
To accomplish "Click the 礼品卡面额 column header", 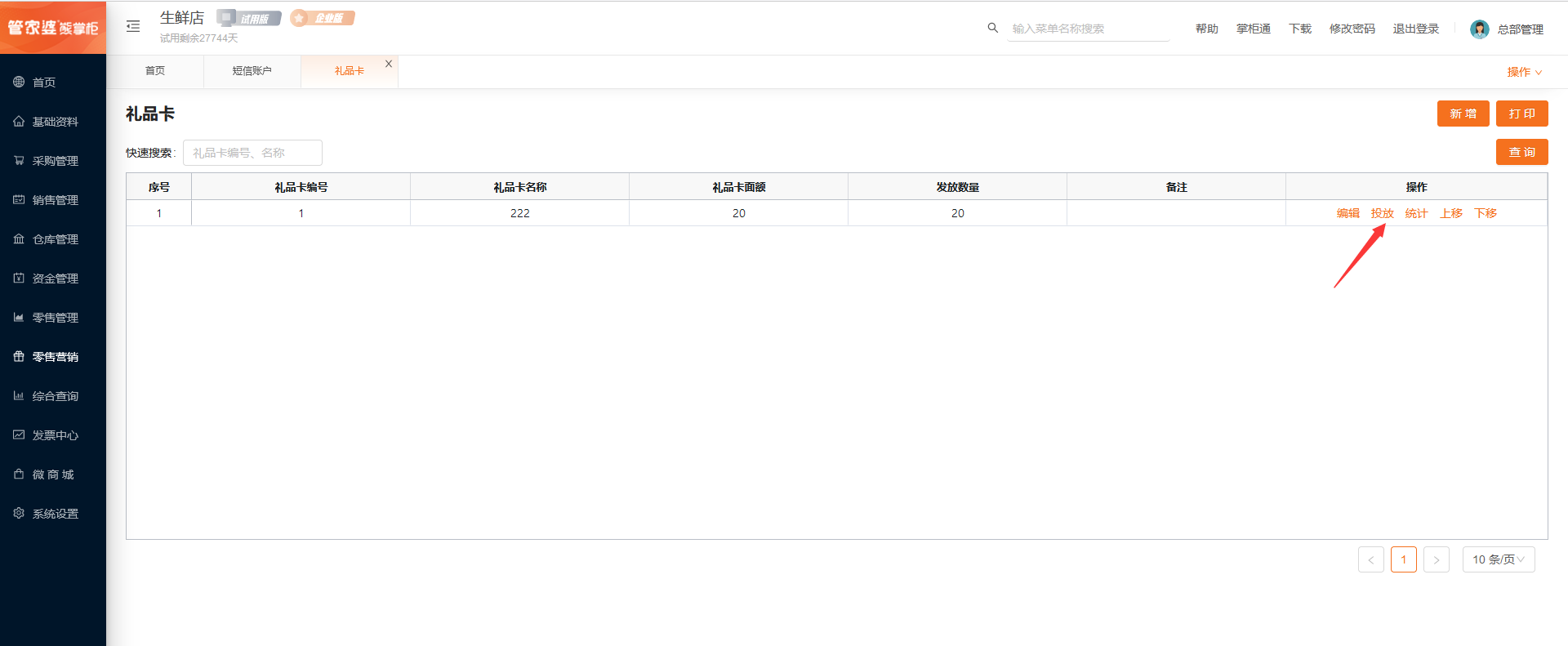I will pos(739,187).
